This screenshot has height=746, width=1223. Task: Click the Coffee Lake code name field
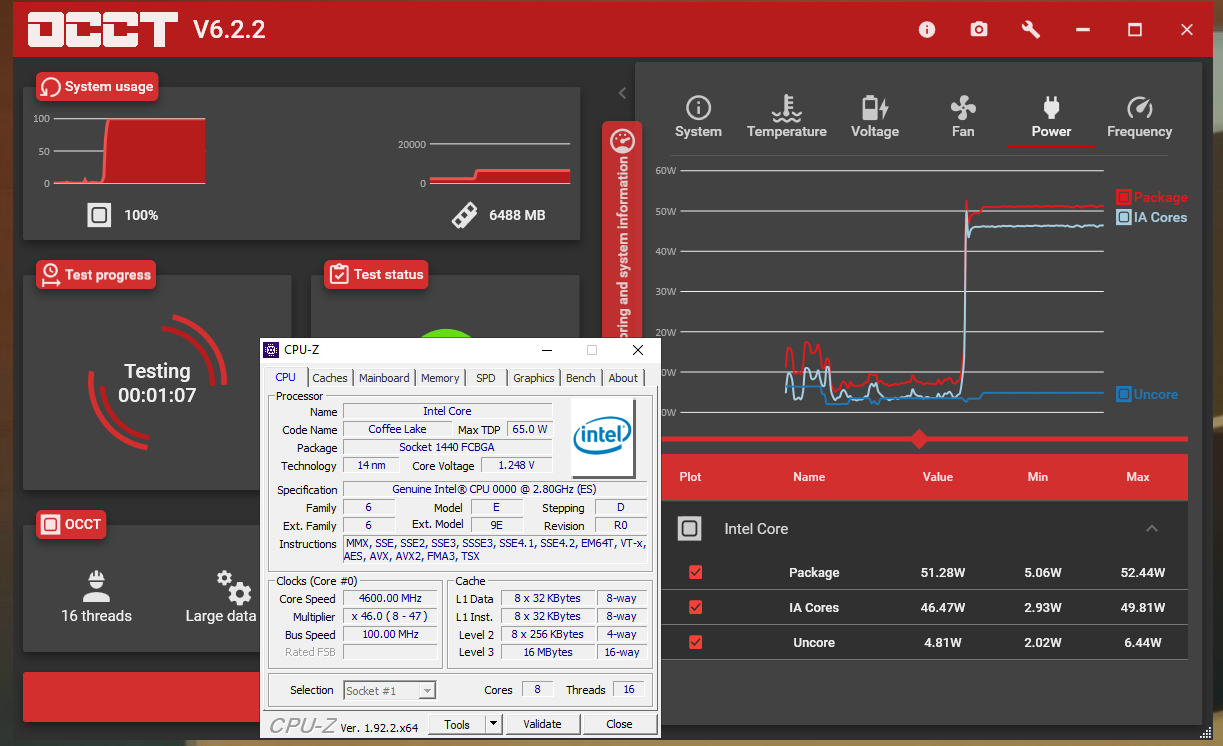(397, 429)
